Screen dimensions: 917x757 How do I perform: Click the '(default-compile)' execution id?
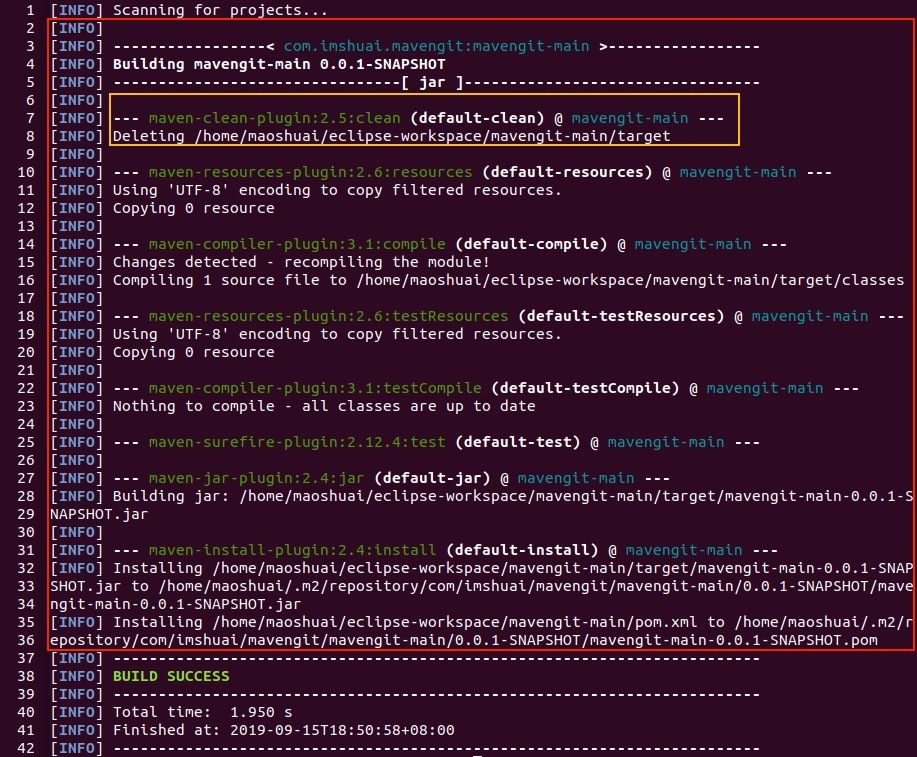(x=531, y=244)
